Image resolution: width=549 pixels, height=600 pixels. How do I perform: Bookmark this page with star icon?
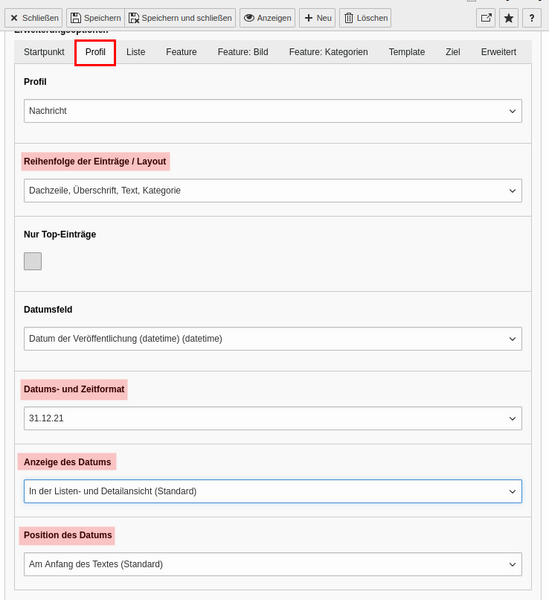[x=509, y=18]
